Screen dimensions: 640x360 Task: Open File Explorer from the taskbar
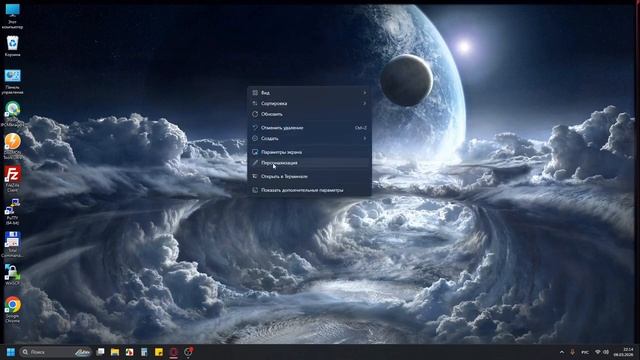(x=115, y=352)
